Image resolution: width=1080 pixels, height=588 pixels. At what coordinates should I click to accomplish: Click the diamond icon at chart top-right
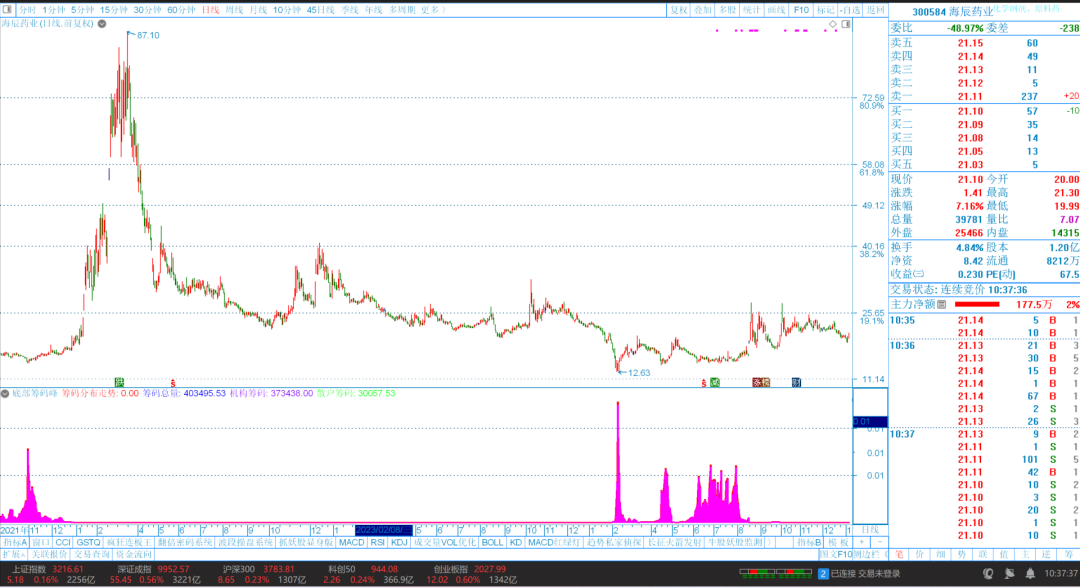833,24
